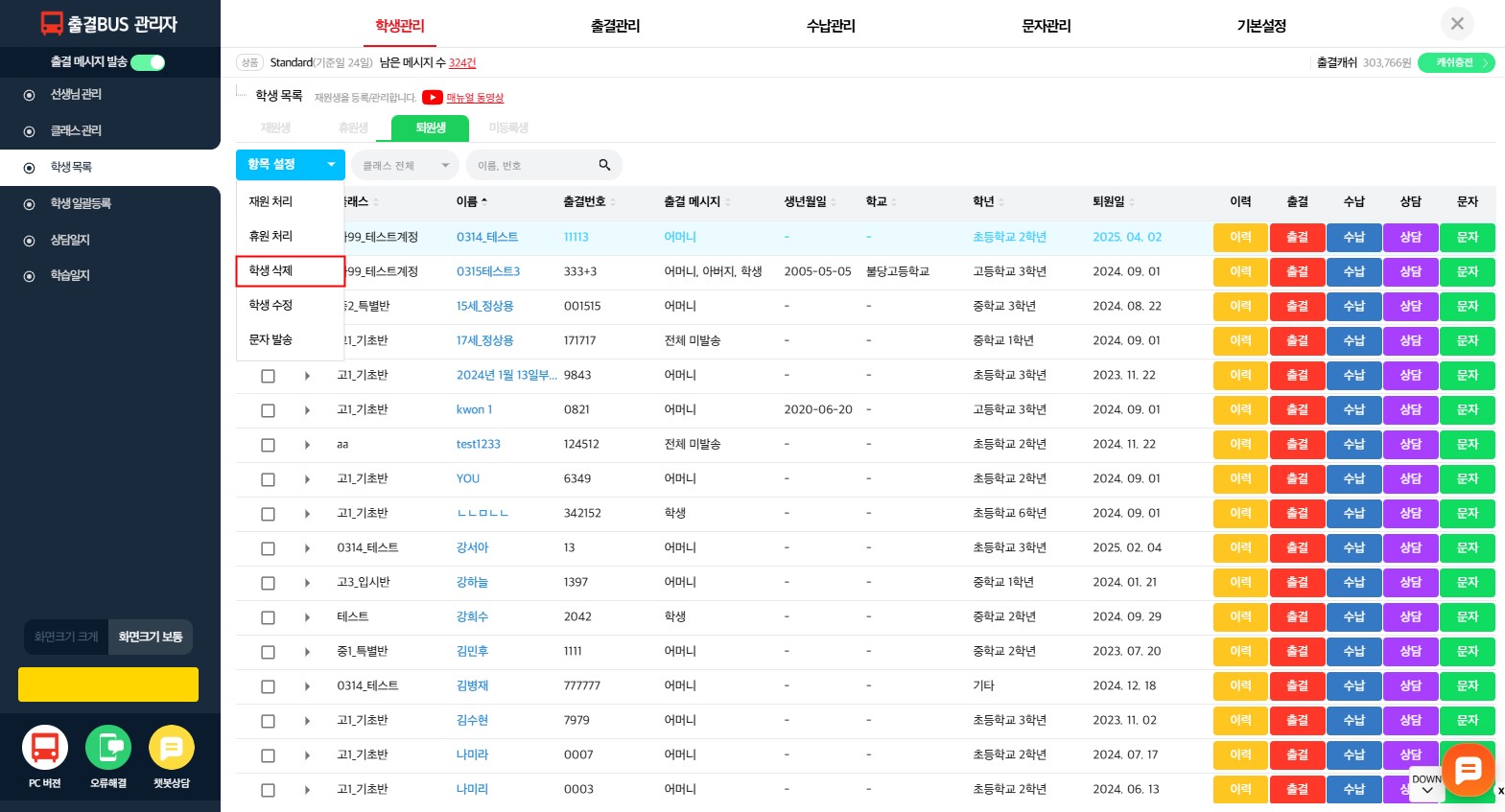Image resolution: width=1505 pixels, height=812 pixels.
Task: Expand the row for student YOU
Action: click(307, 479)
